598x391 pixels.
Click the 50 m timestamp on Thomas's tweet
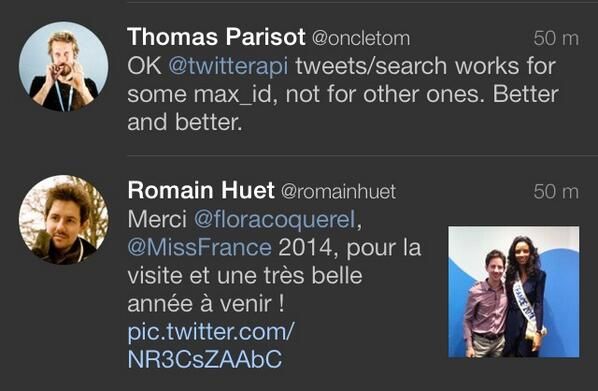pyautogui.click(x=556, y=38)
